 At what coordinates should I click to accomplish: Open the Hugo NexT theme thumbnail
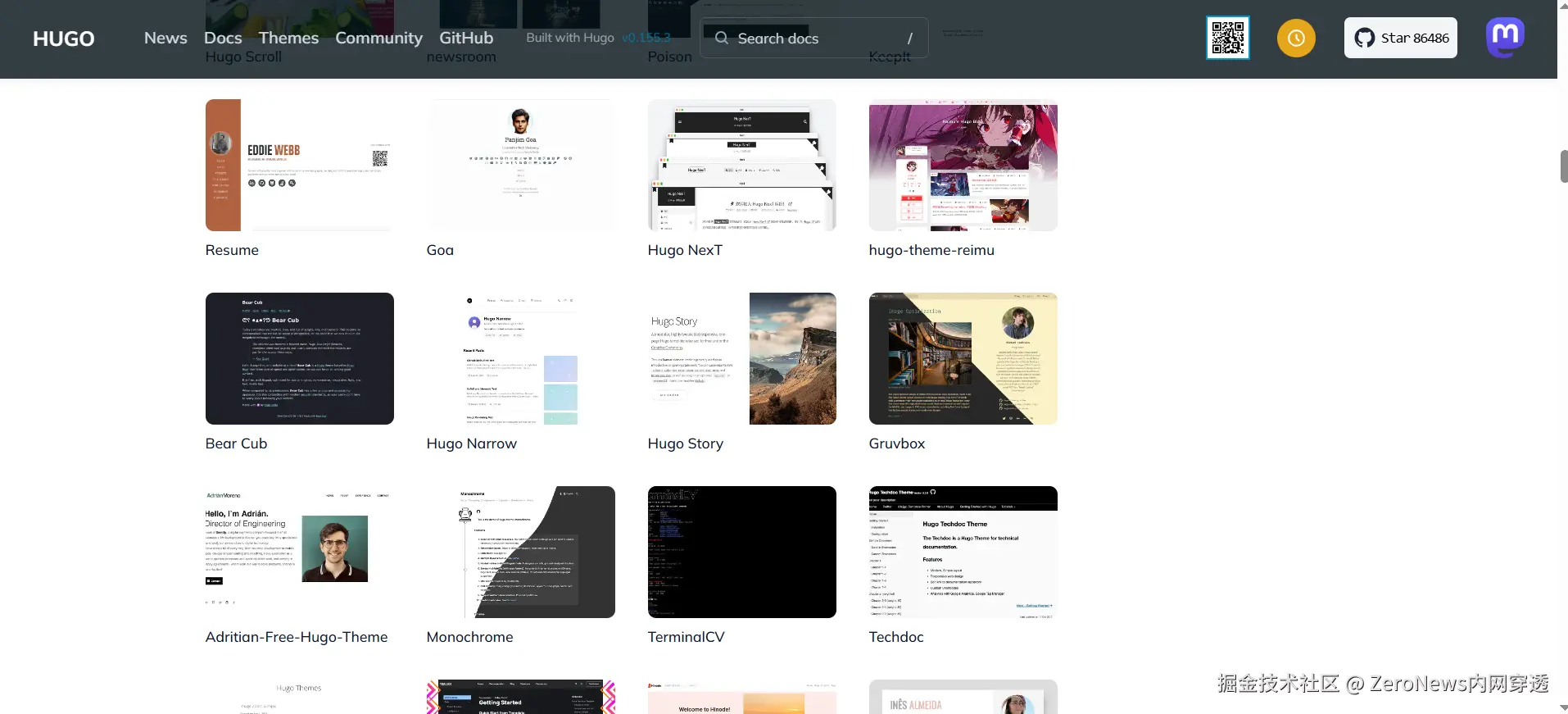pyautogui.click(x=742, y=166)
